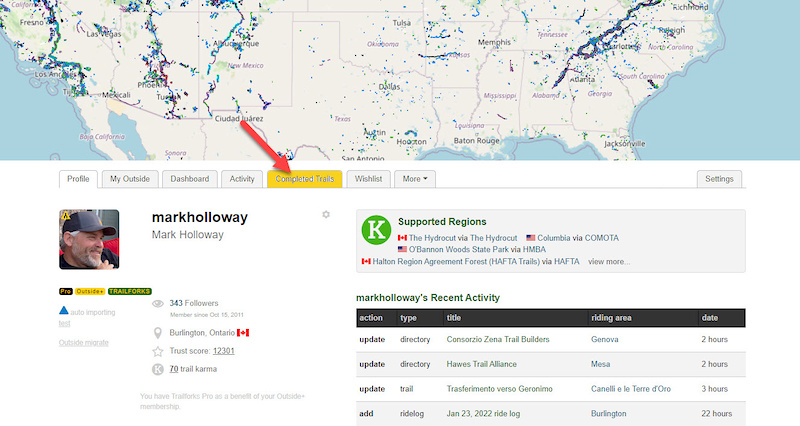Click the Canadian flag beside Halton Region

point(366,261)
